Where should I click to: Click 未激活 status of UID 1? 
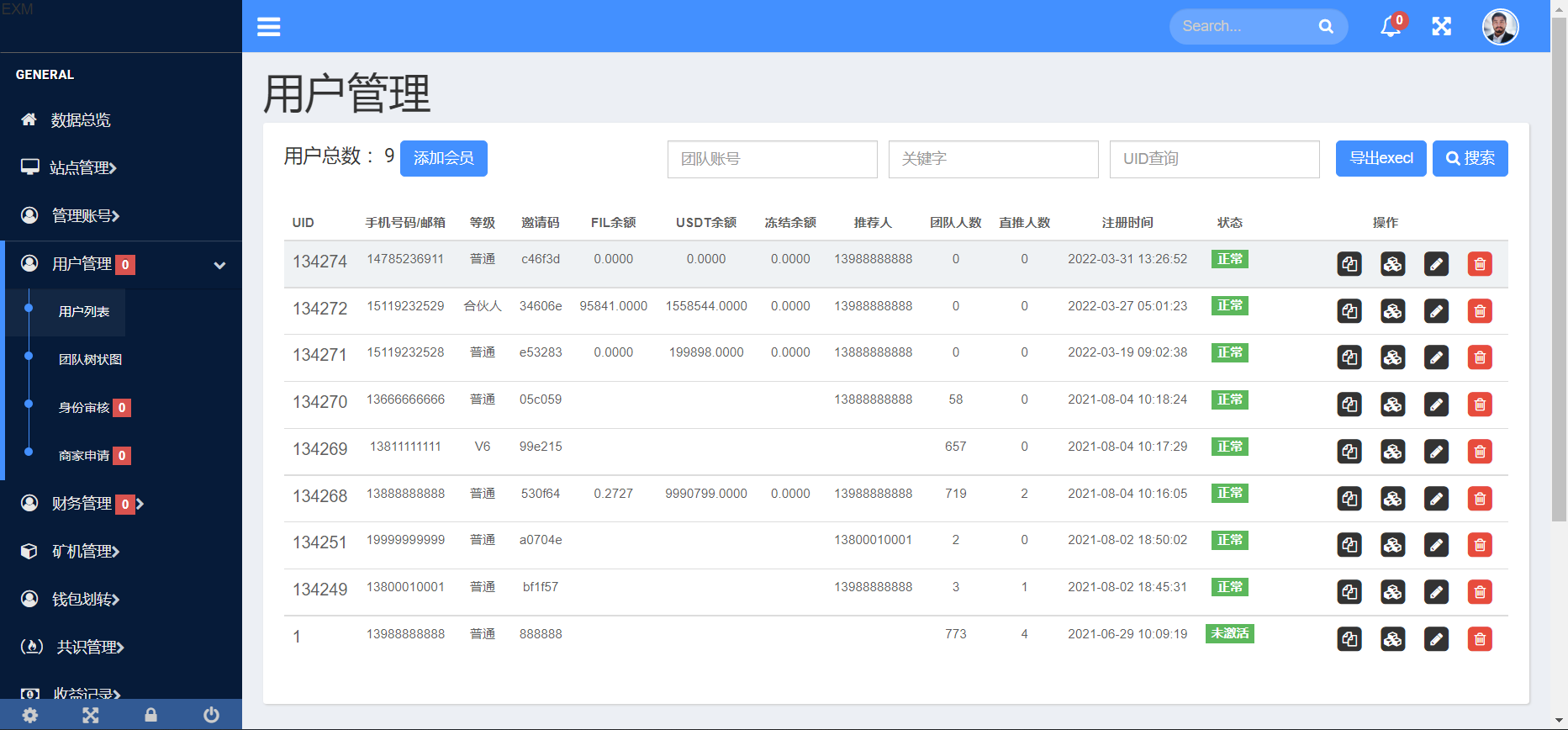[1230, 633]
